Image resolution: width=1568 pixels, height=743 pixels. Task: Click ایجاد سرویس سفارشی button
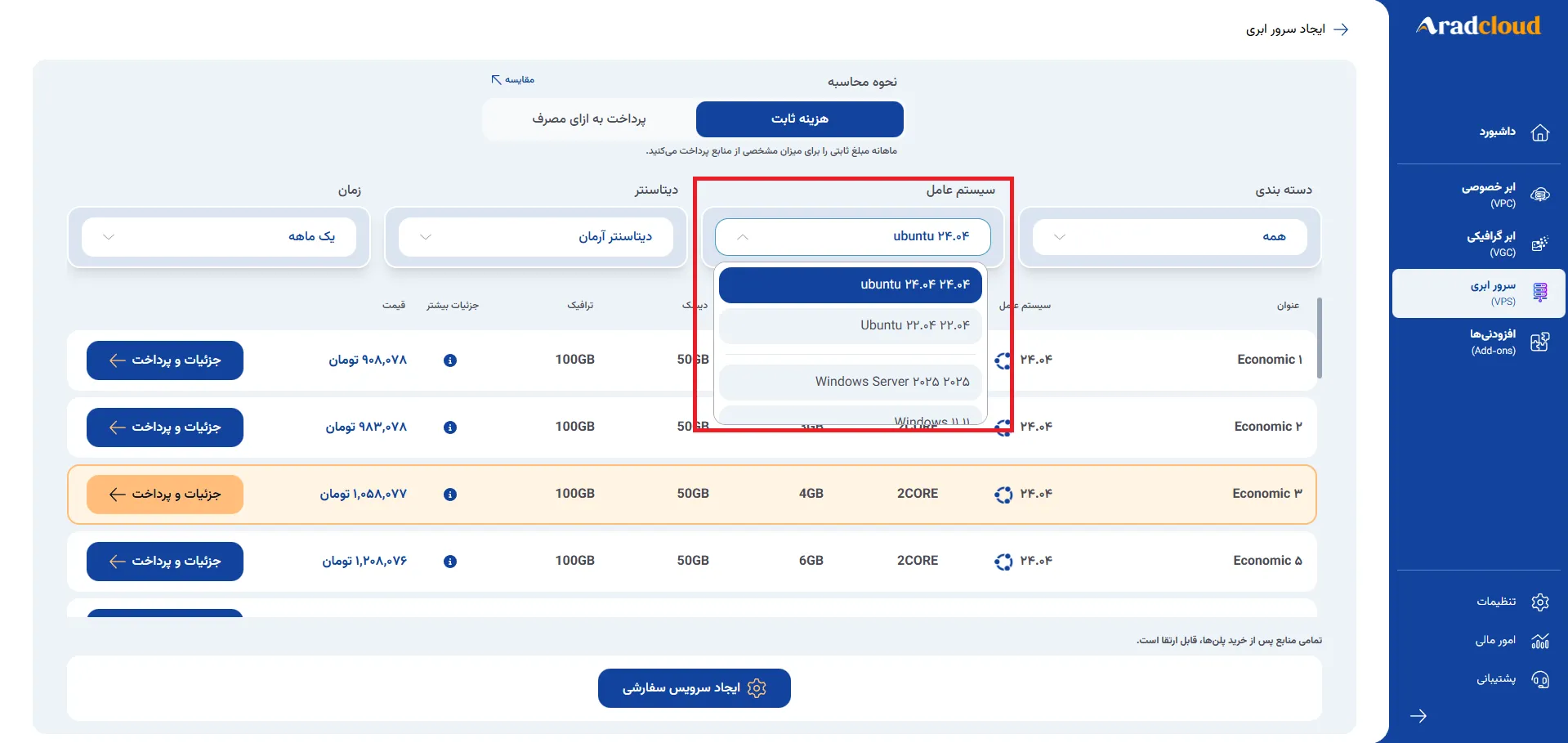[695, 688]
